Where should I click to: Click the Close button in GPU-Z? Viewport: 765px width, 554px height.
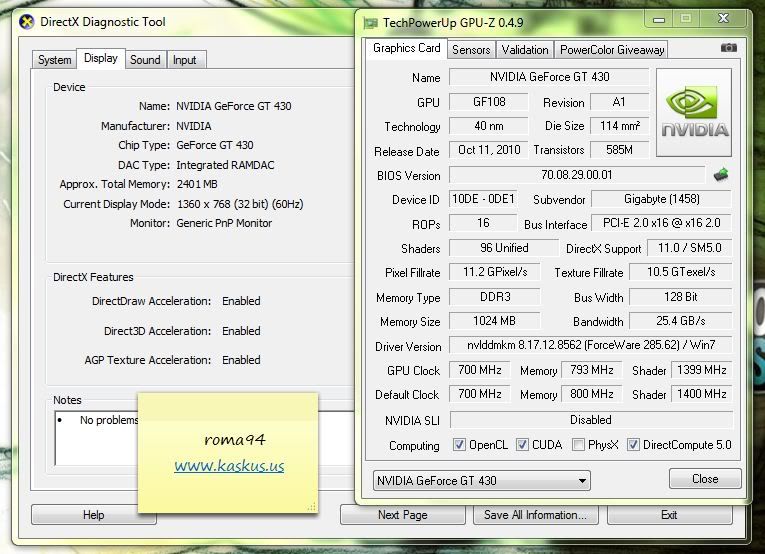pos(705,478)
